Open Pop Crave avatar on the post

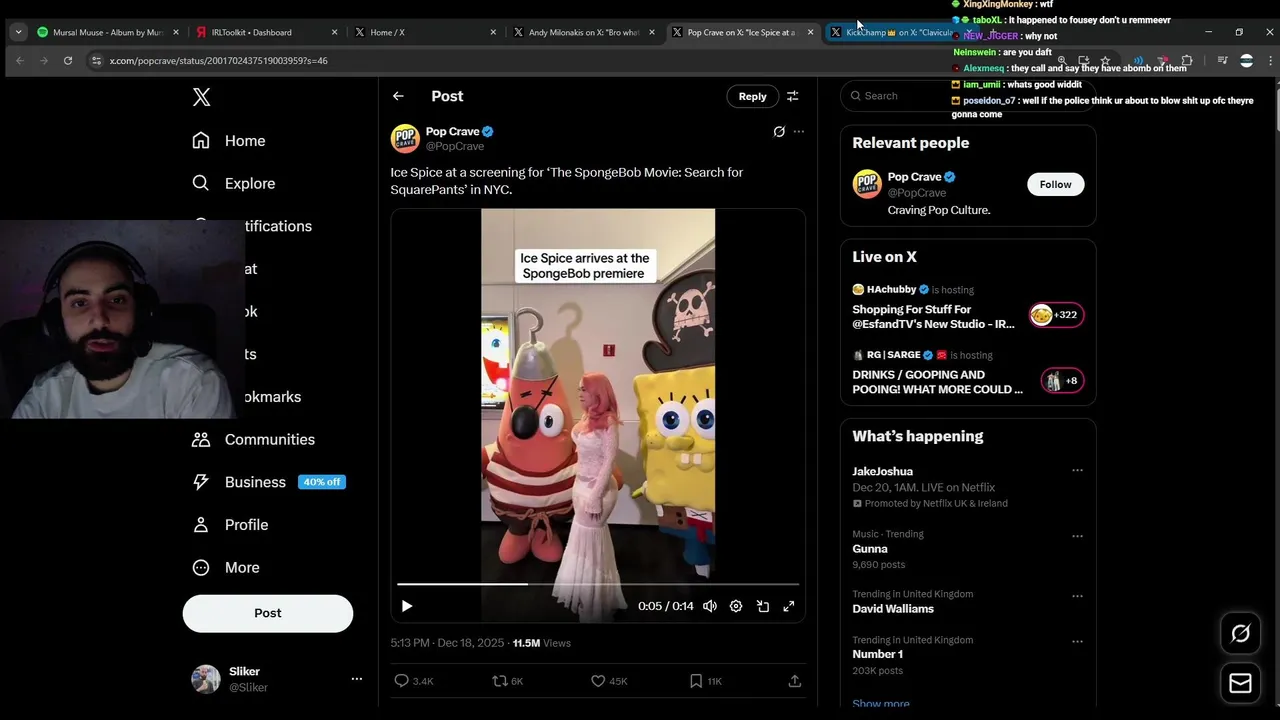click(405, 138)
